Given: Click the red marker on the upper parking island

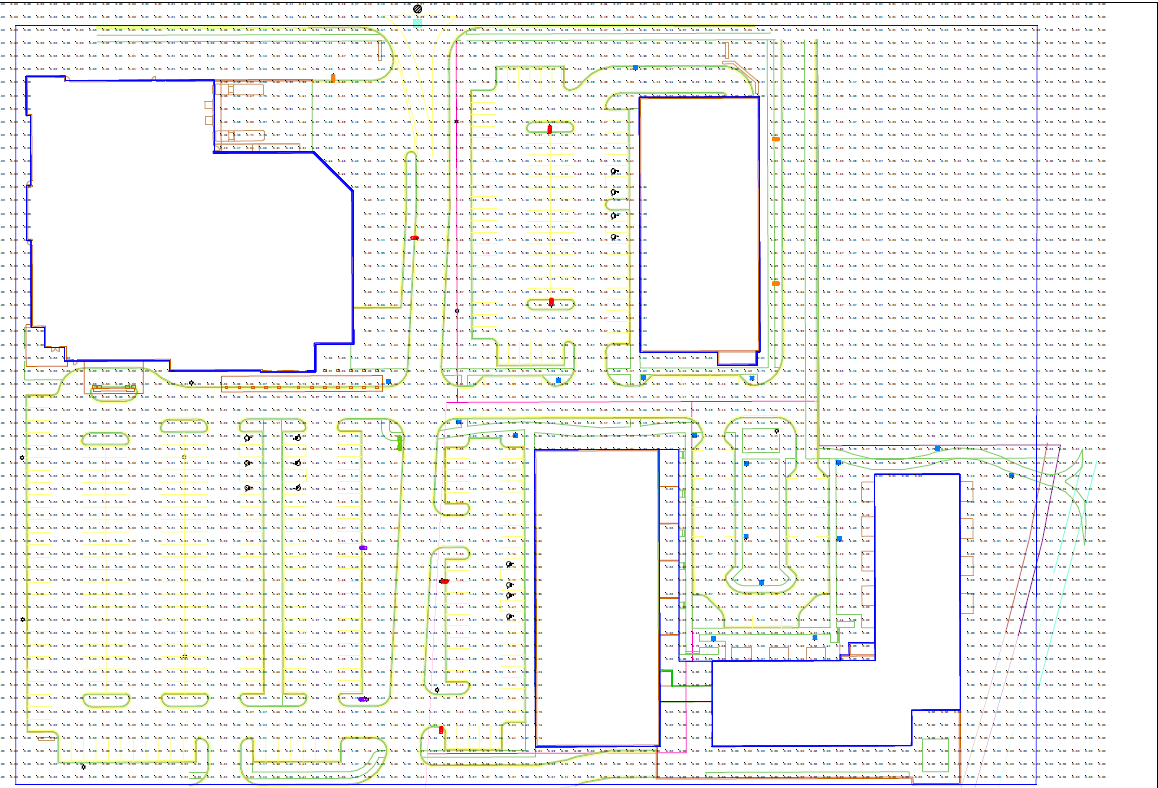Looking at the screenshot, I should [x=550, y=129].
